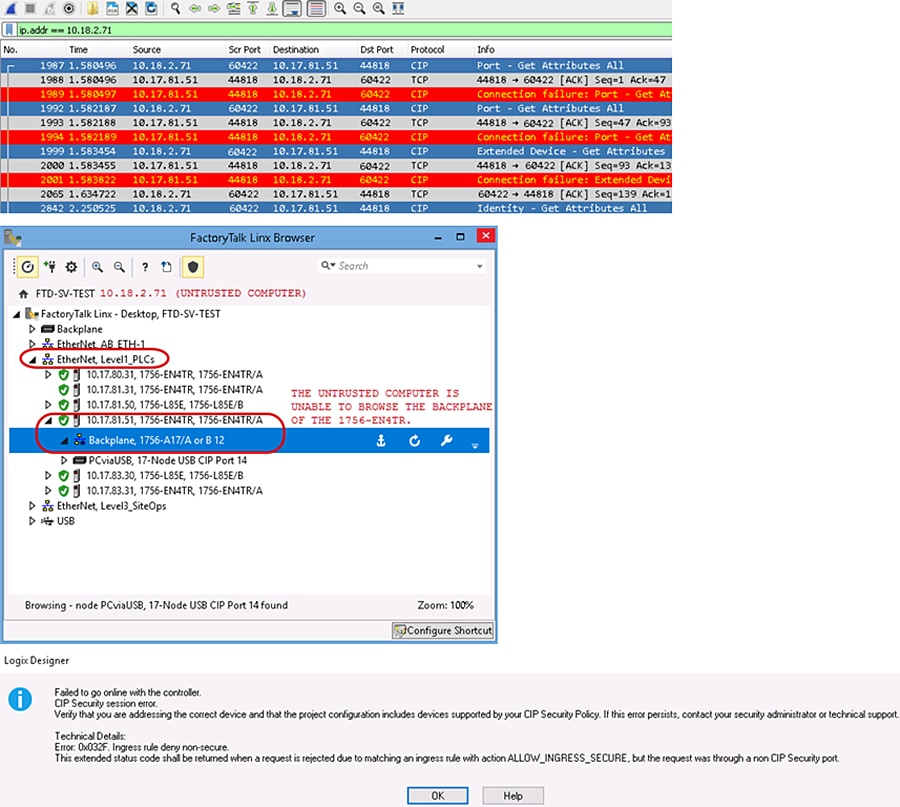The image size is (900, 807).
Task: Open the Search field dropdown arrow
Action: 479,266
